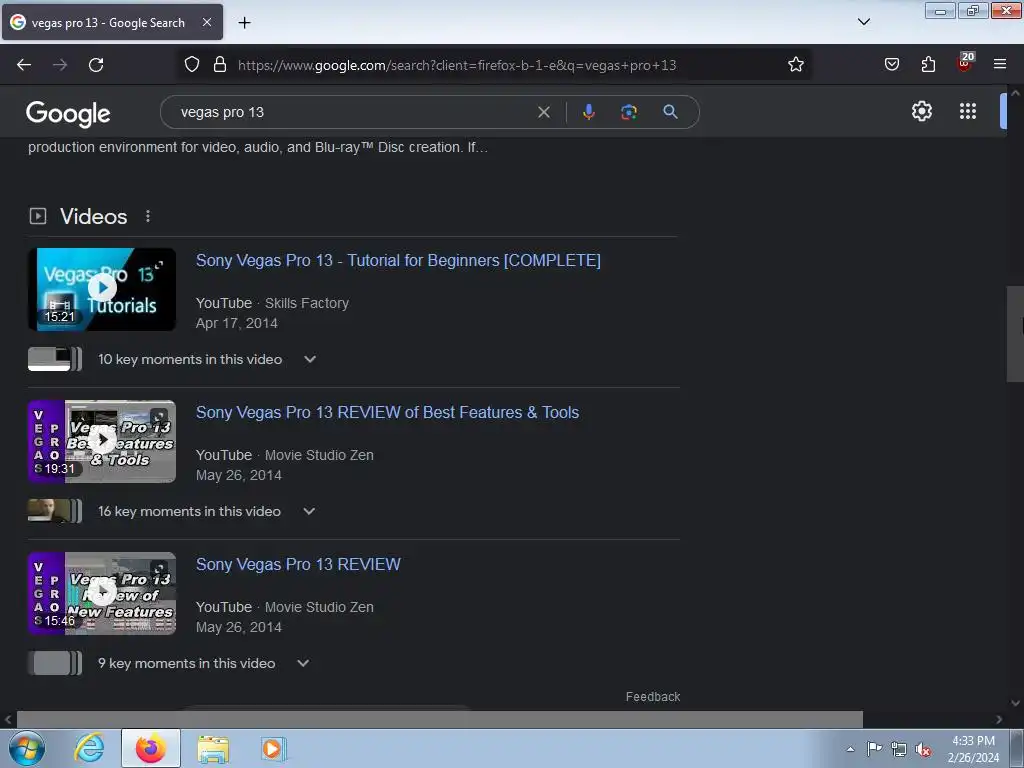This screenshot has height=768, width=1024.
Task: Click the forward navigation arrow
Action: coord(60,65)
